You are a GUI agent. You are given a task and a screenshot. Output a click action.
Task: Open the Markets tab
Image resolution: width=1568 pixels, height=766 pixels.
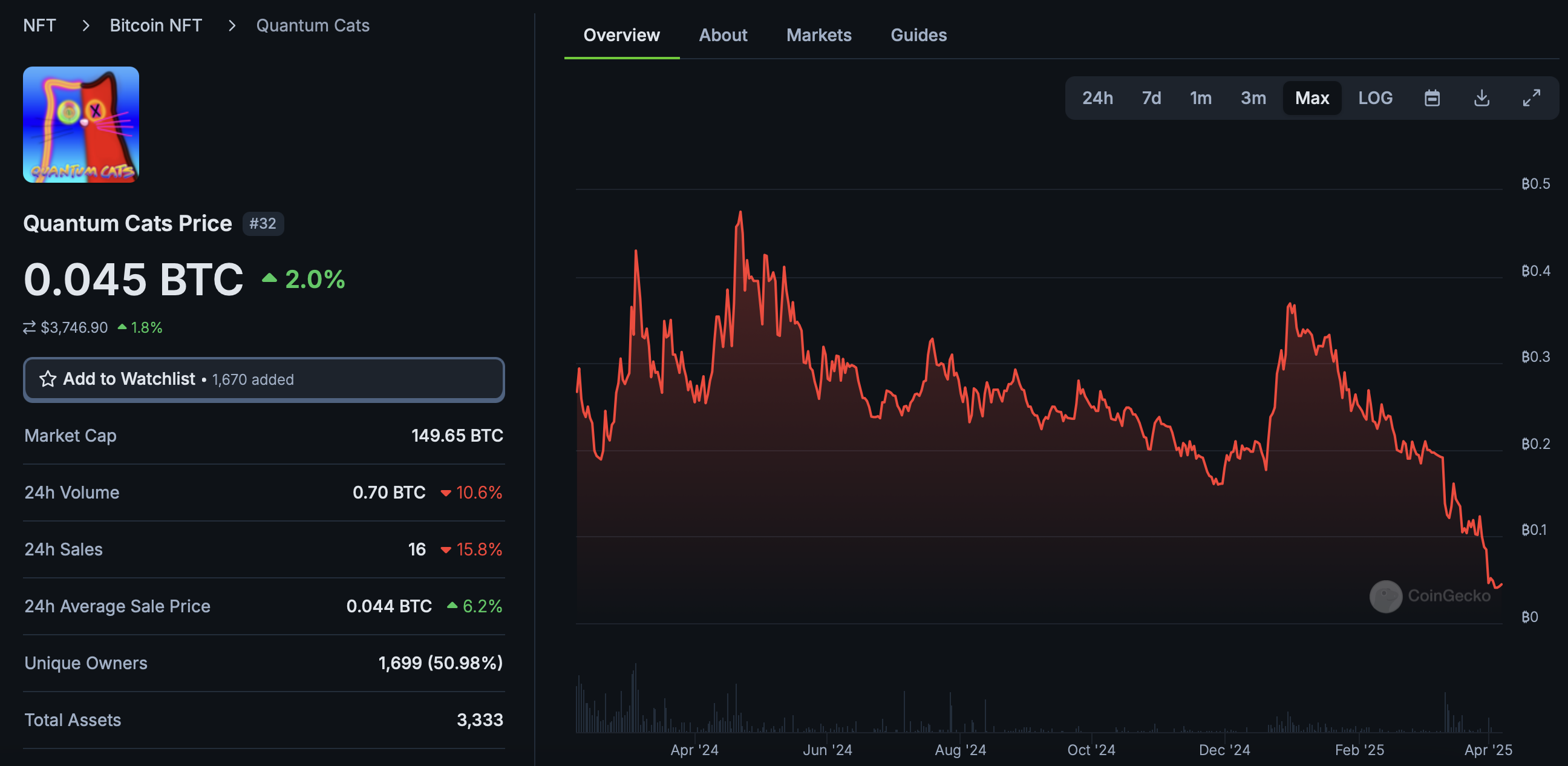pyautogui.click(x=818, y=35)
